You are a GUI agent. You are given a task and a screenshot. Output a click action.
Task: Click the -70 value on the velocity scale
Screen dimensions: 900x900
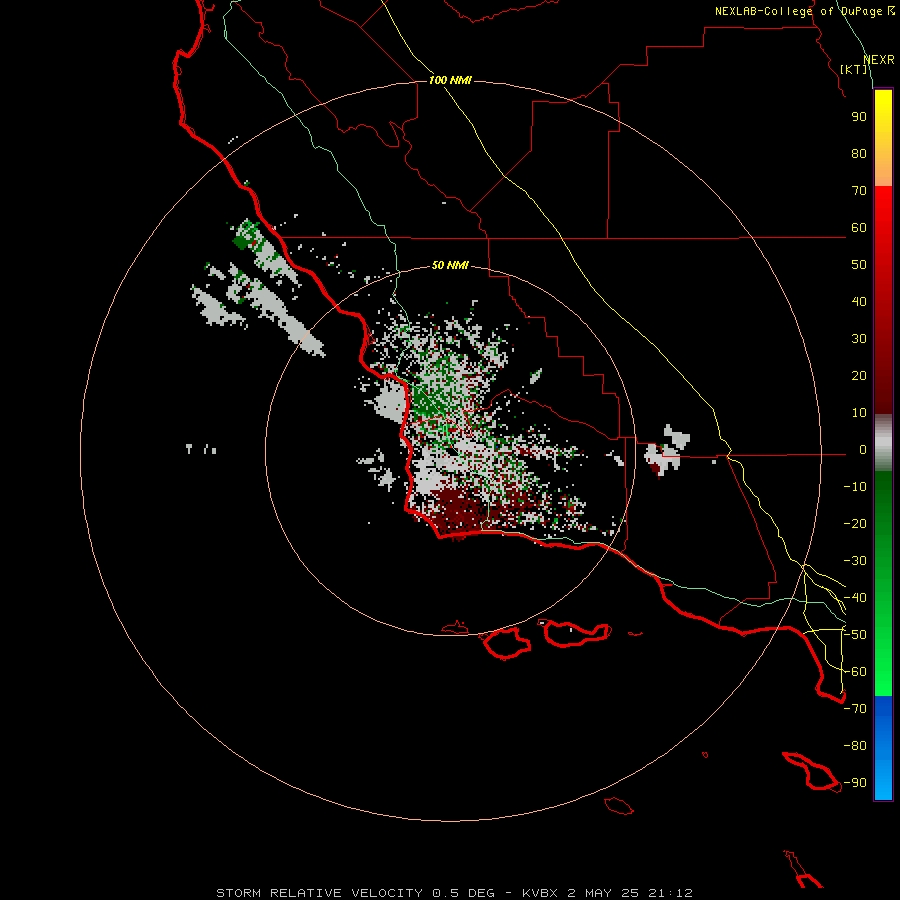855,709
